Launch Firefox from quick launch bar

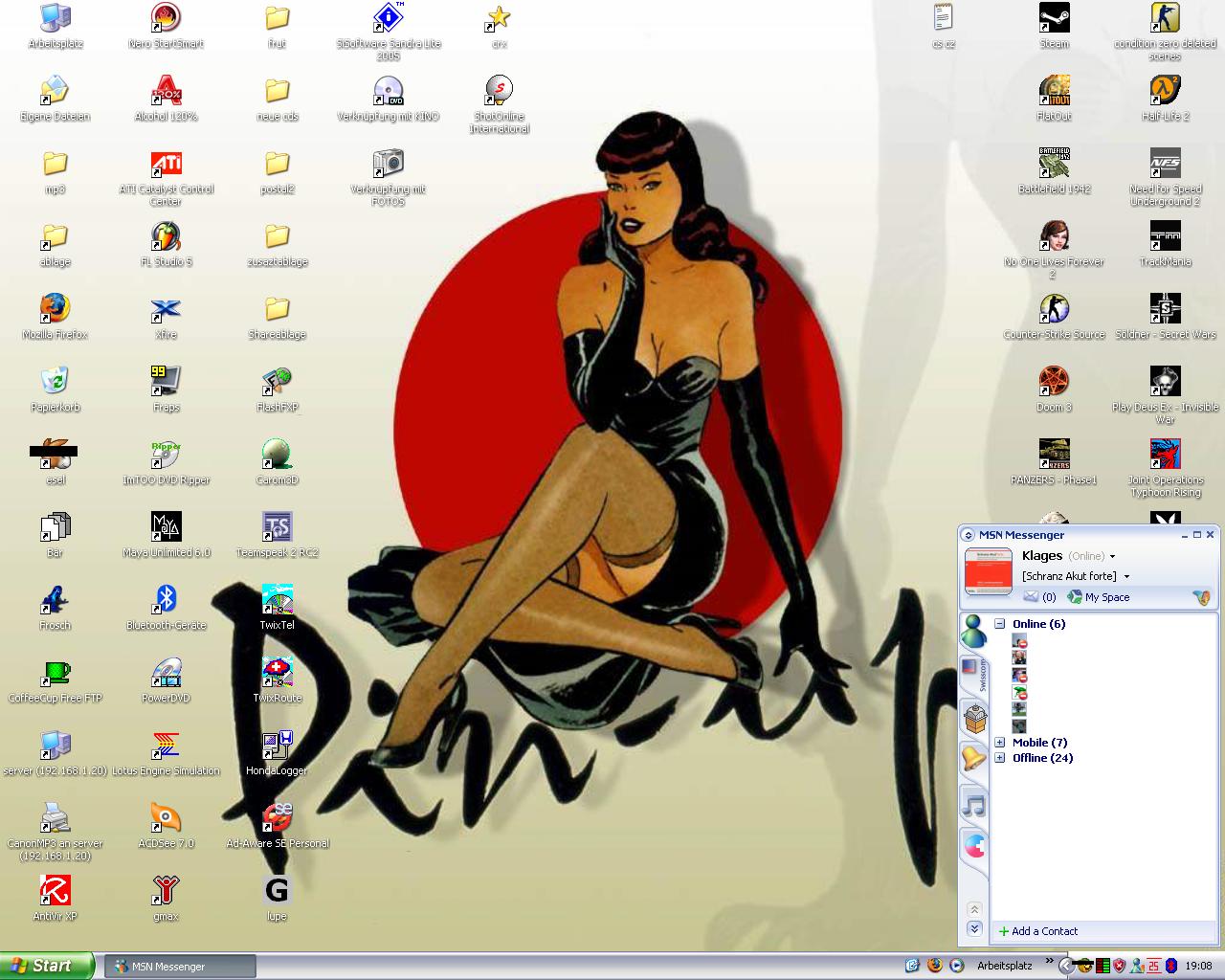[x=934, y=966]
